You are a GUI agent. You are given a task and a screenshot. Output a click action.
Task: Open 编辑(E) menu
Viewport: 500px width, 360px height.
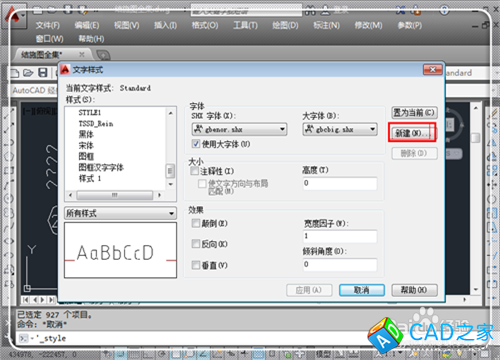pyautogui.click(x=87, y=25)
